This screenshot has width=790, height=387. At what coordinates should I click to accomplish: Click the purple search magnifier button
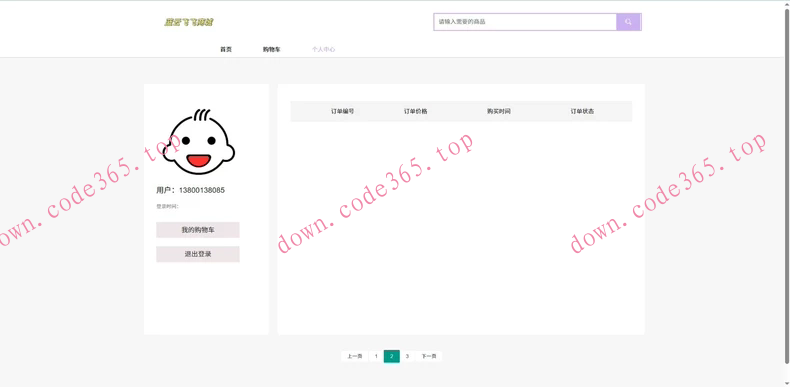628,22
